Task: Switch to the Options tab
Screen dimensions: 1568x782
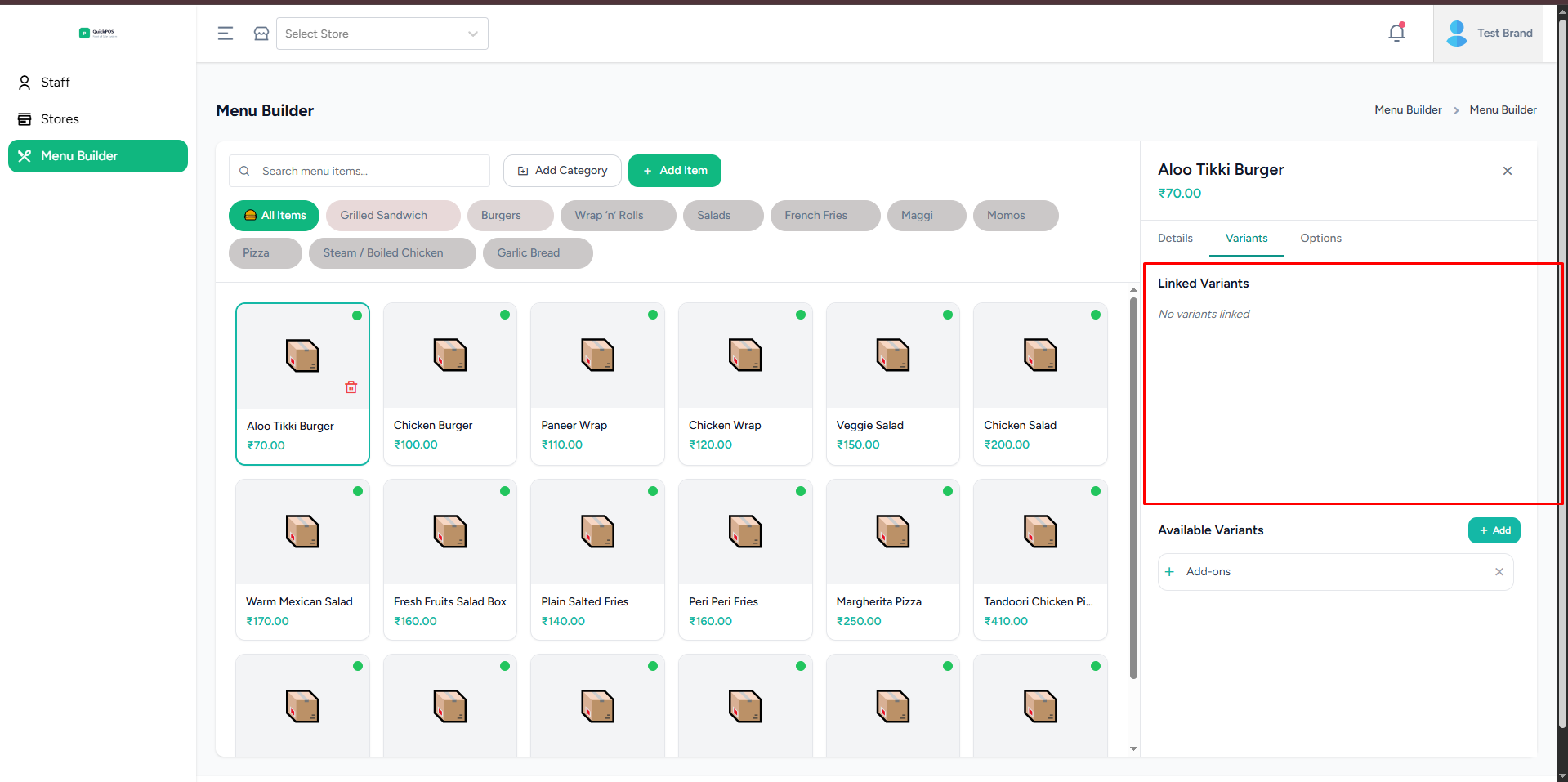Action: pyautogui.click(x=1320, y=238)
